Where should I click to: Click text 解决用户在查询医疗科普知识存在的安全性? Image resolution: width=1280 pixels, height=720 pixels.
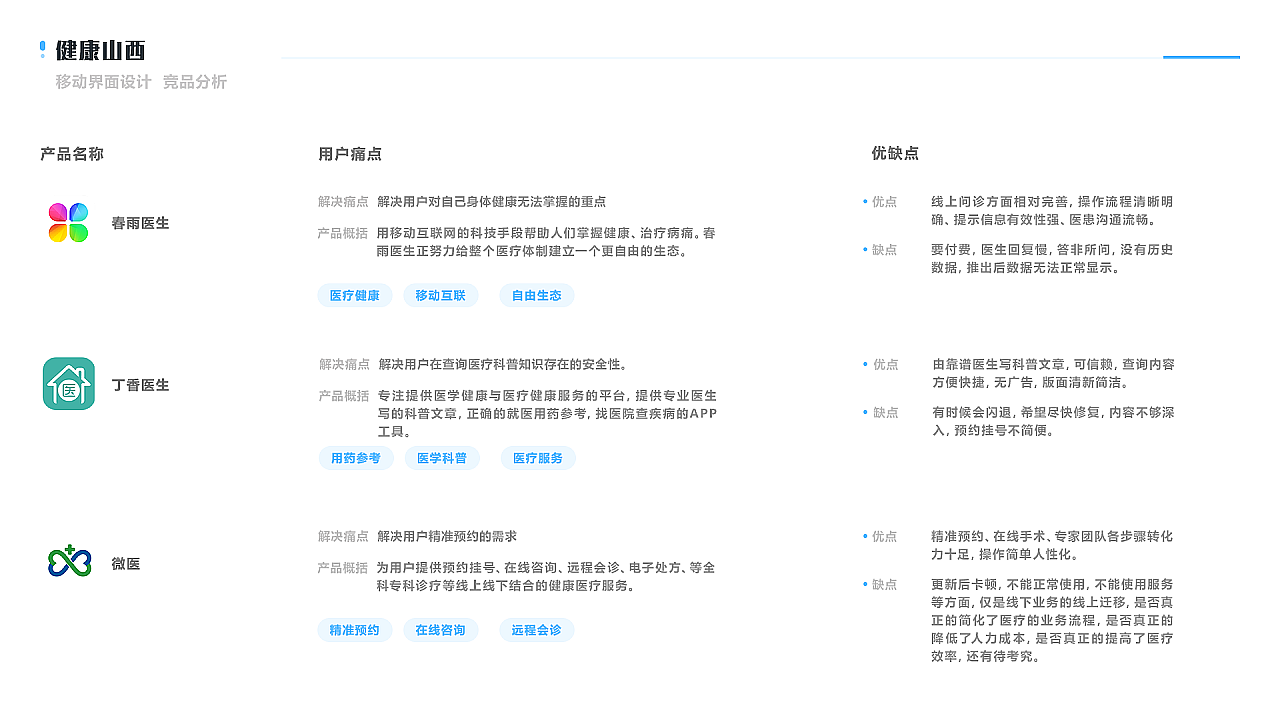[503, 364]
